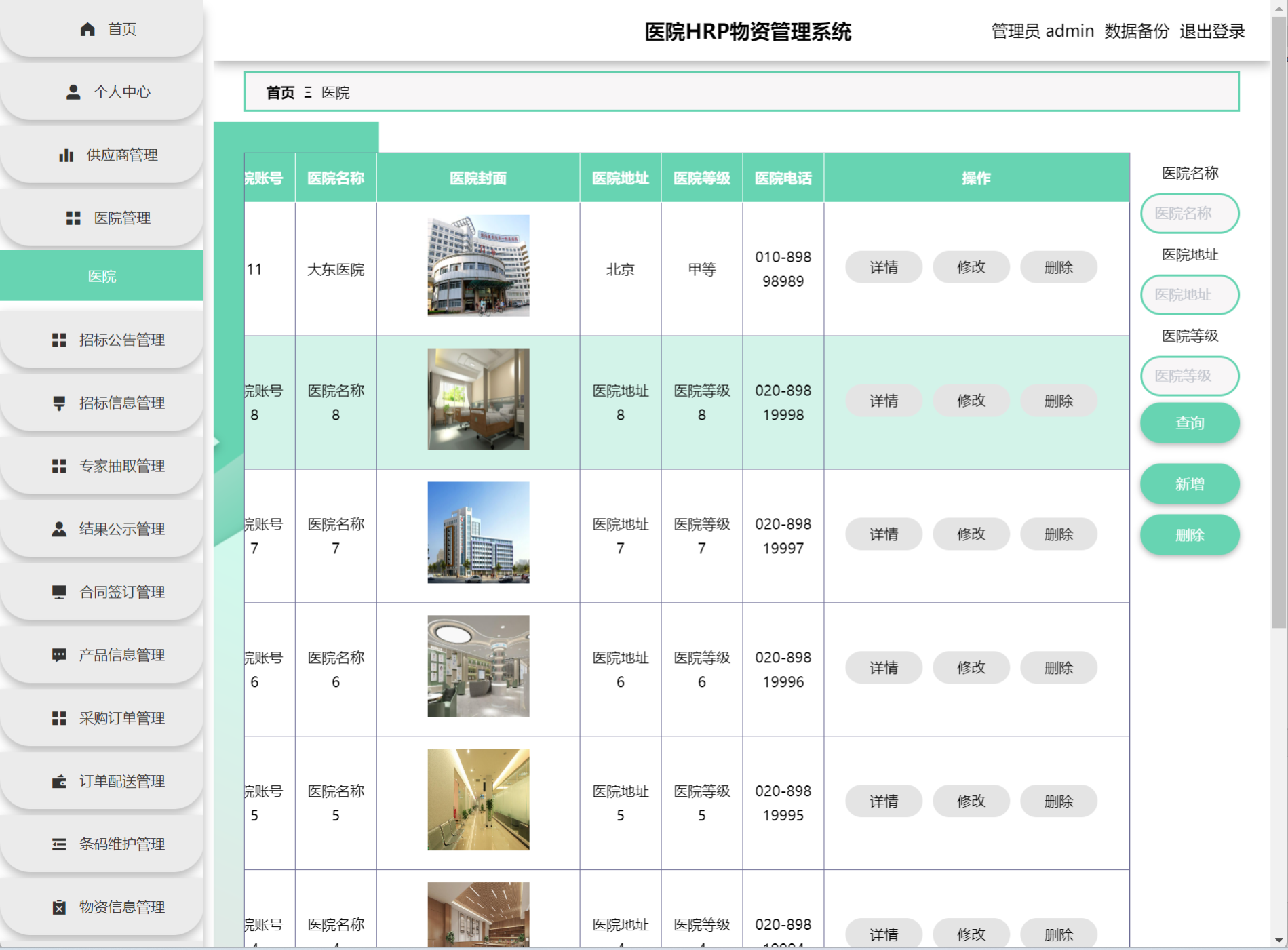Click the person icon next to 个人中心
The height and width of the screenshot is (950, 1288).
click(73, 92)
